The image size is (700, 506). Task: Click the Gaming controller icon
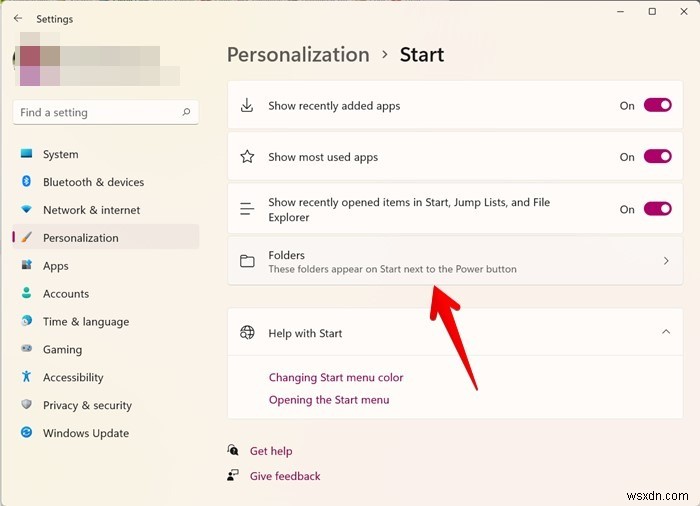[25, 350]
